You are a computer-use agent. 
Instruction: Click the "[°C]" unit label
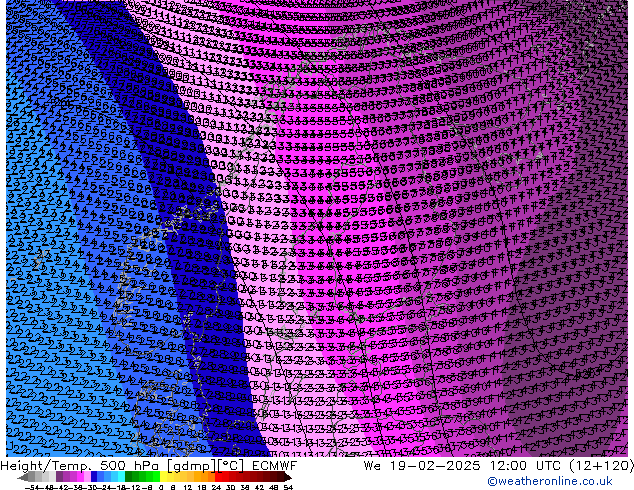[230, 466]
